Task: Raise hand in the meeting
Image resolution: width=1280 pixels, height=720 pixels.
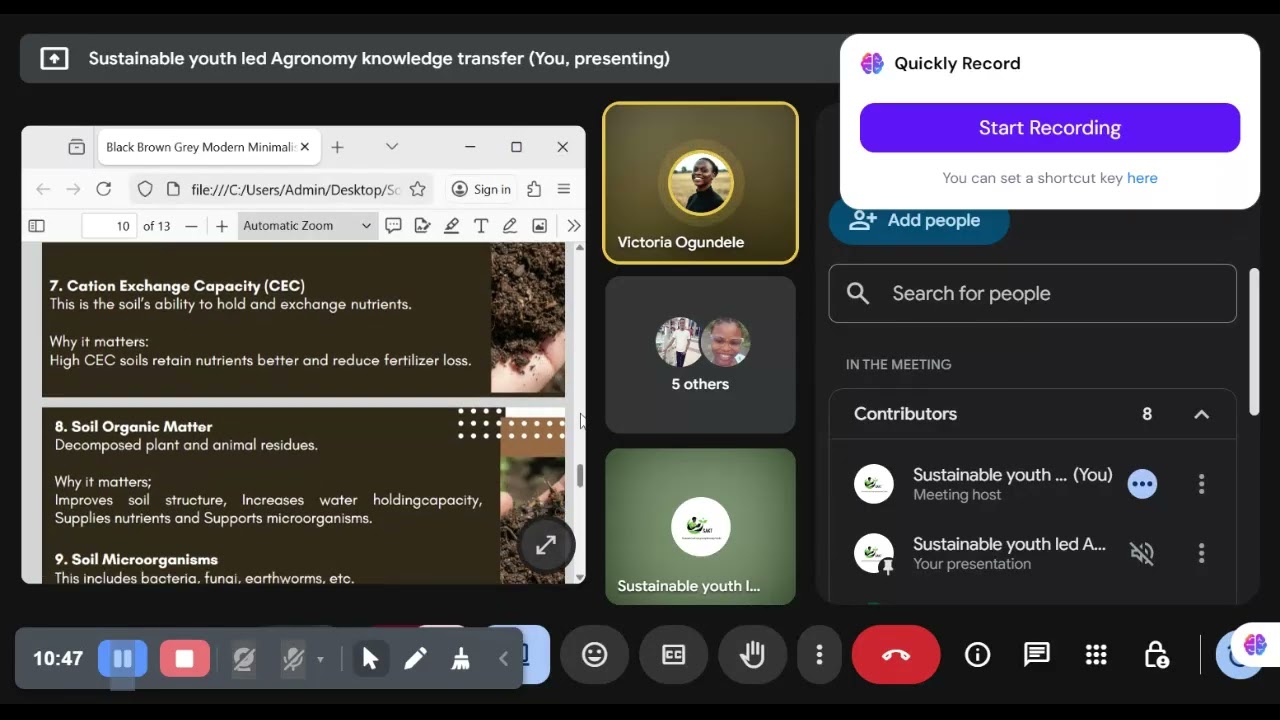Action: click(752, 655)
